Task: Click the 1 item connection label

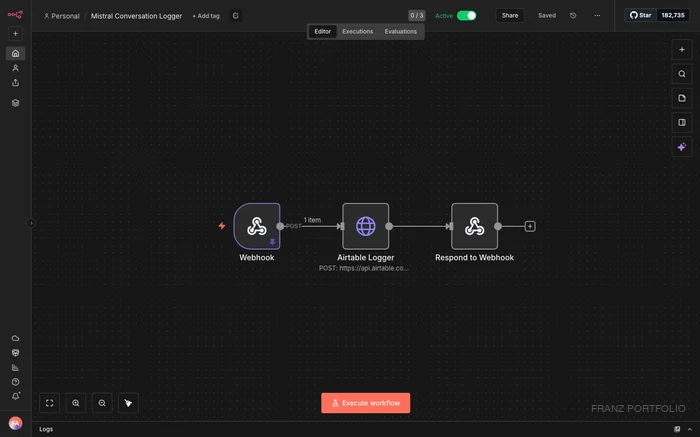Action: 312,220
